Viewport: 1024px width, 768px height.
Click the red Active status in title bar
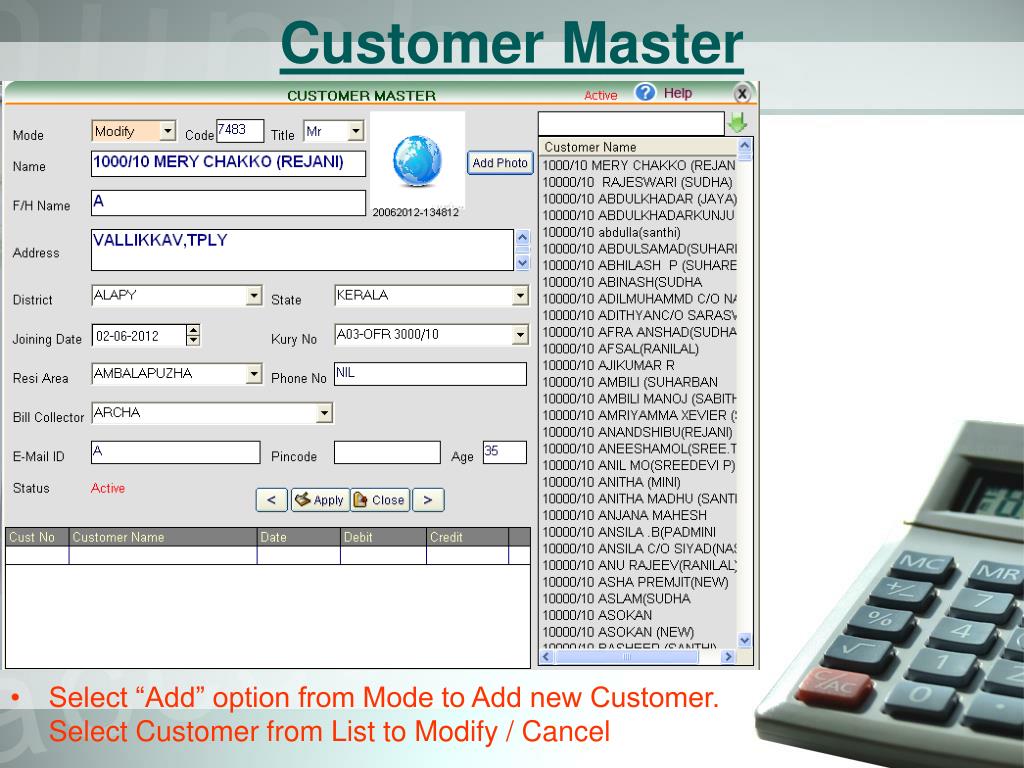point(601,95)
